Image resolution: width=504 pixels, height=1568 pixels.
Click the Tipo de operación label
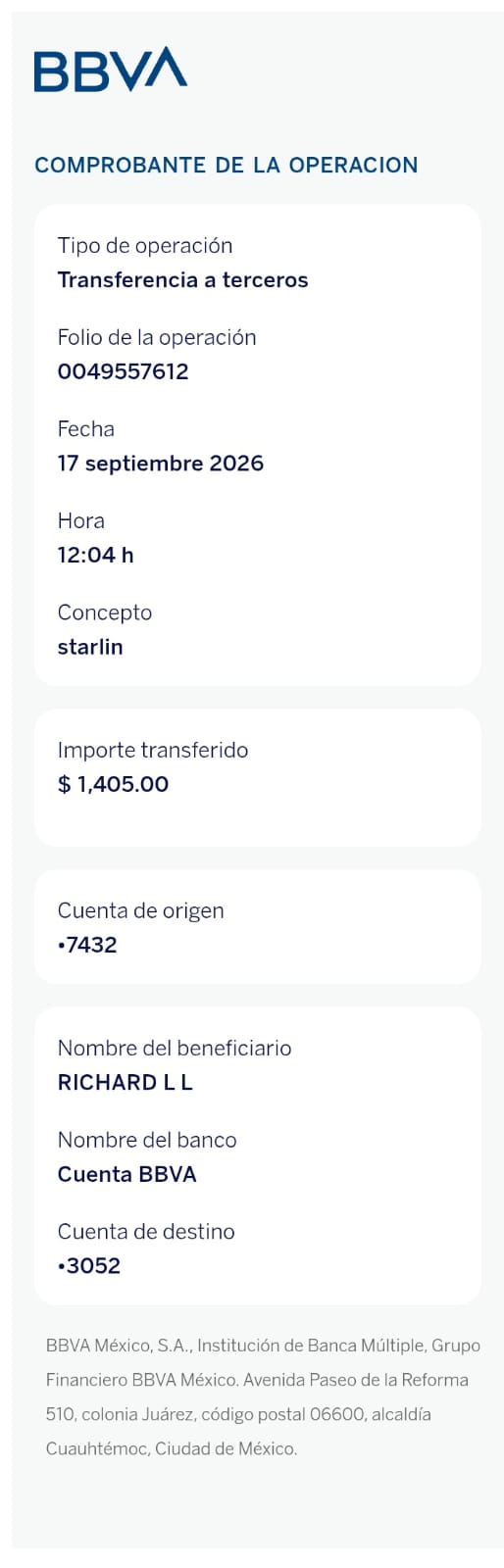[145, 246]
